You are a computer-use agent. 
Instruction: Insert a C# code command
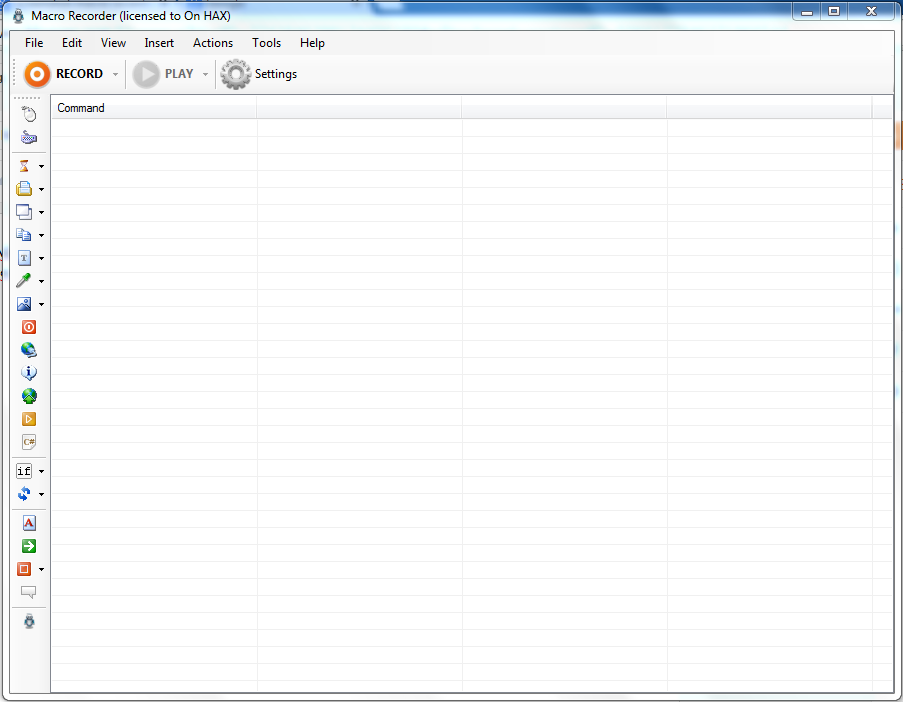pos(28,441)
